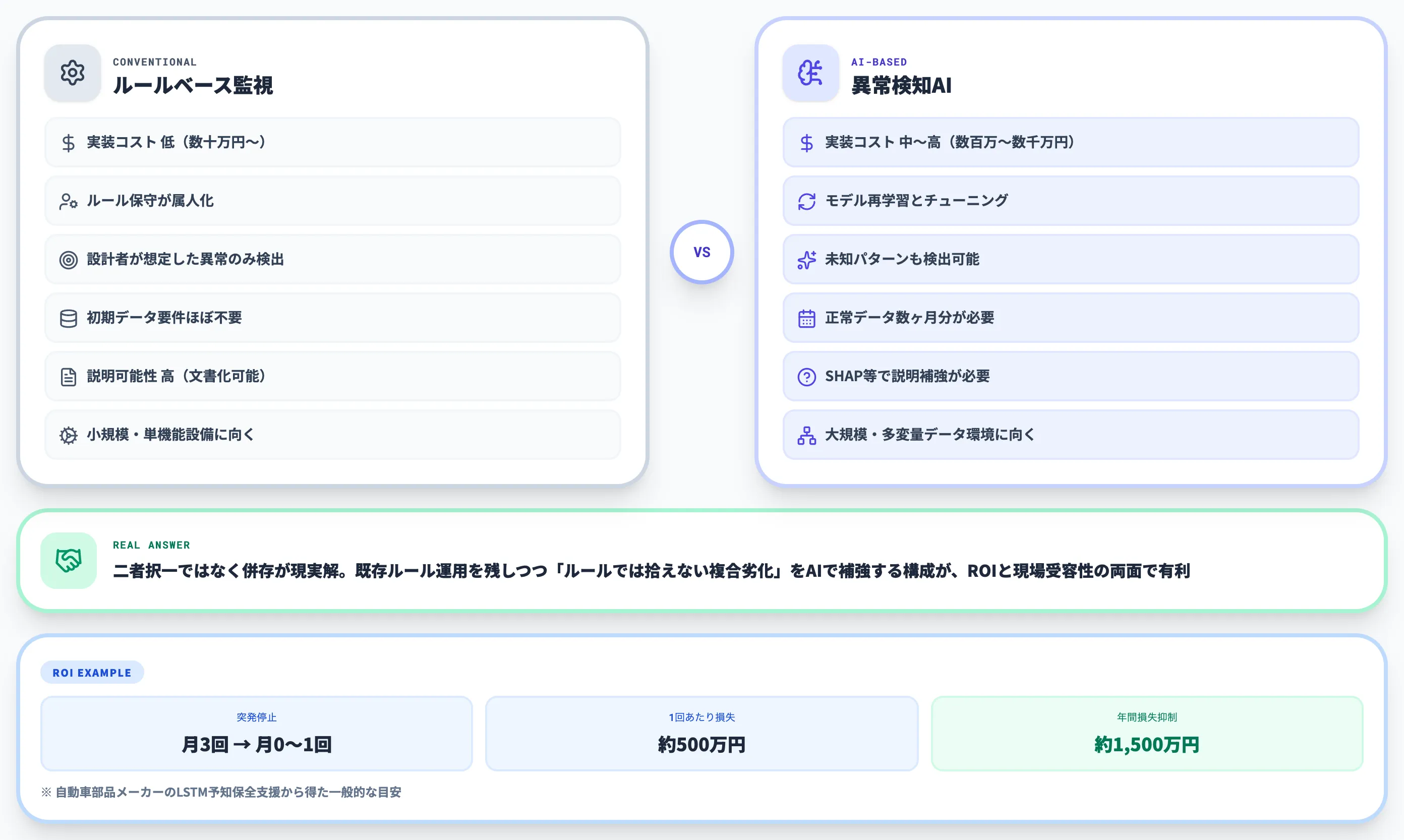Select the dollar icon on 実装コスト 低 row
The height and width of the screenshot is (840, 1404).
69,143
